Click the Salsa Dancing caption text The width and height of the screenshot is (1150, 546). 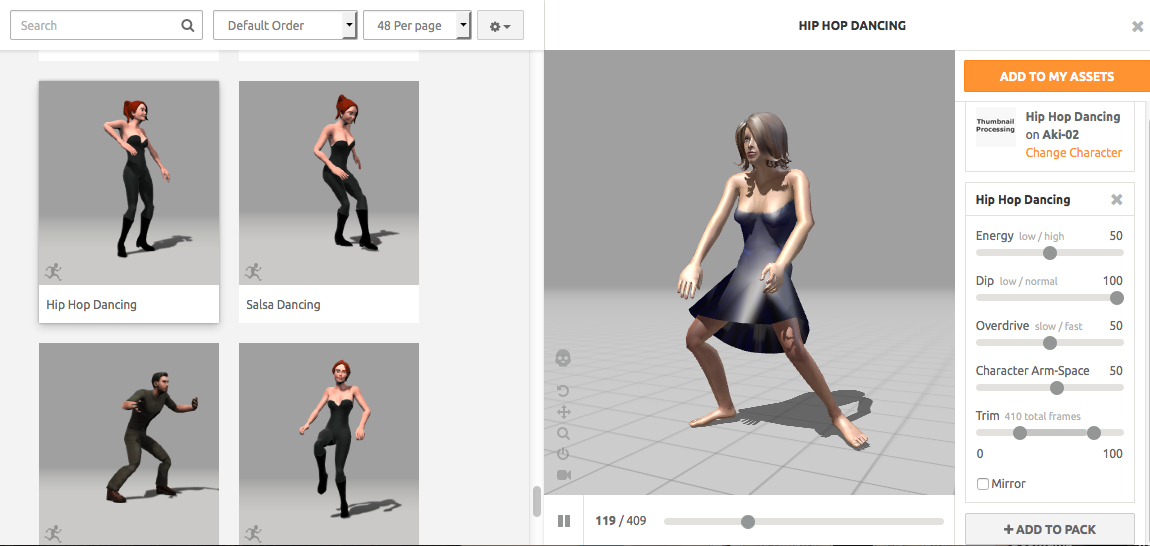[283, 305]
